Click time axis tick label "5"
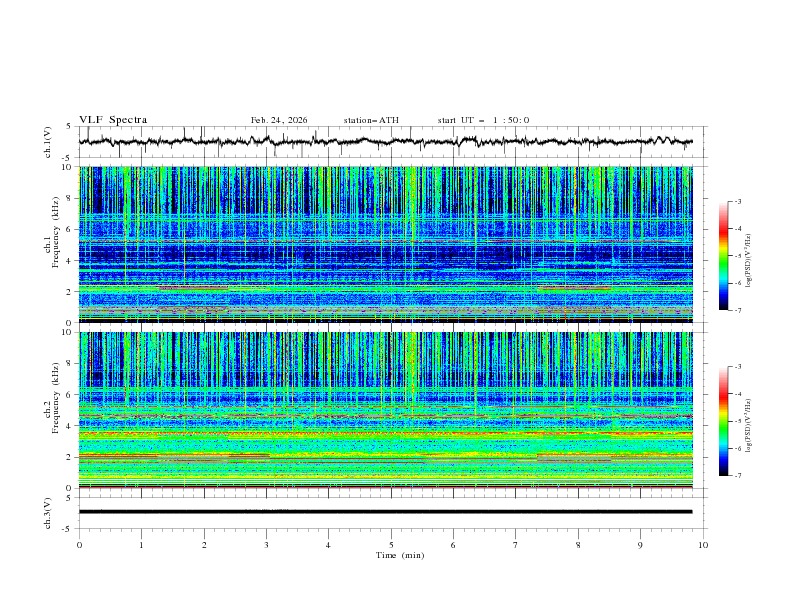 [x=391, y=545]
